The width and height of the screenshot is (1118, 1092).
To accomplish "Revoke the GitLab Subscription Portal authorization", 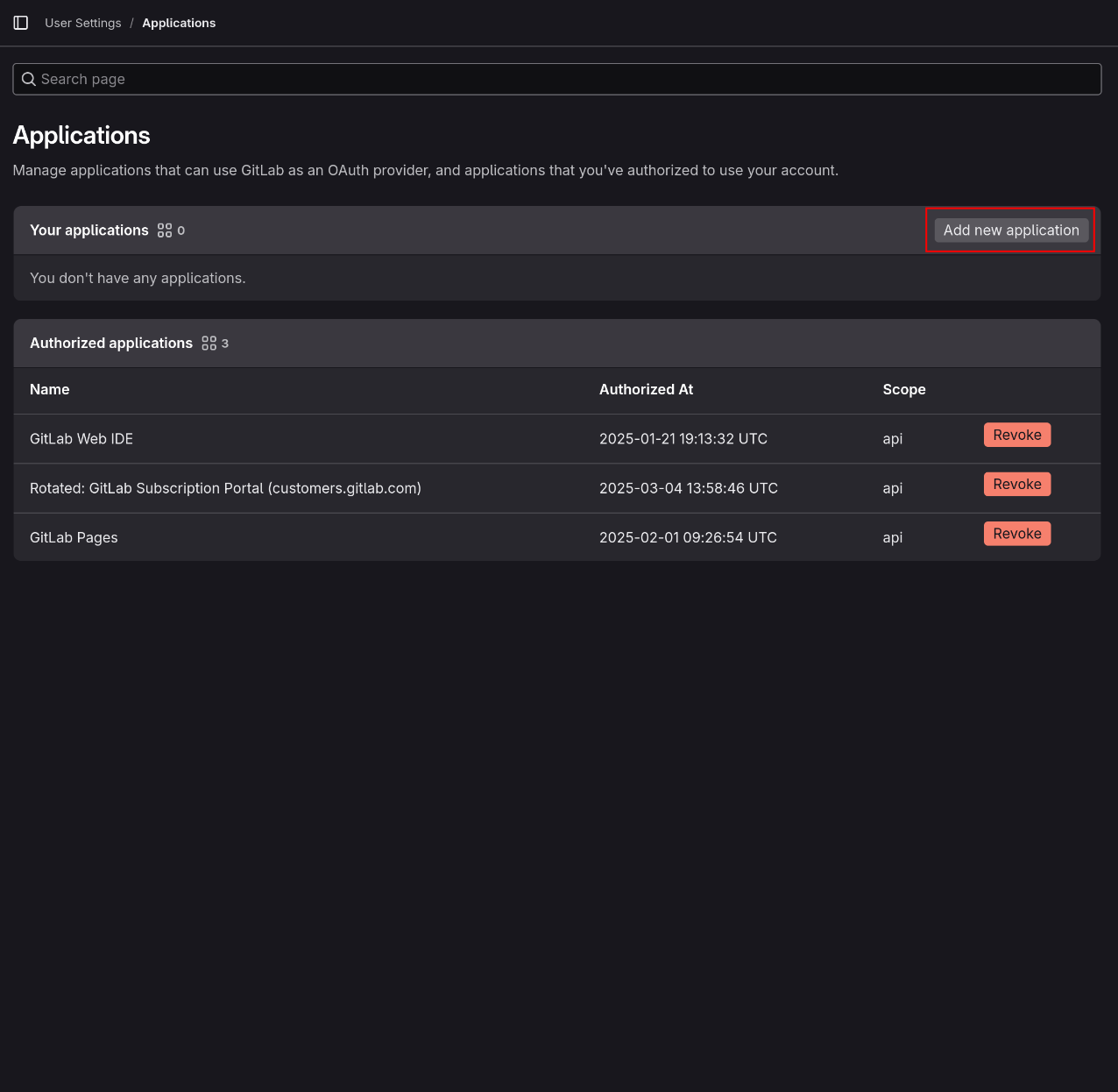I will [x=1016, y=484].
